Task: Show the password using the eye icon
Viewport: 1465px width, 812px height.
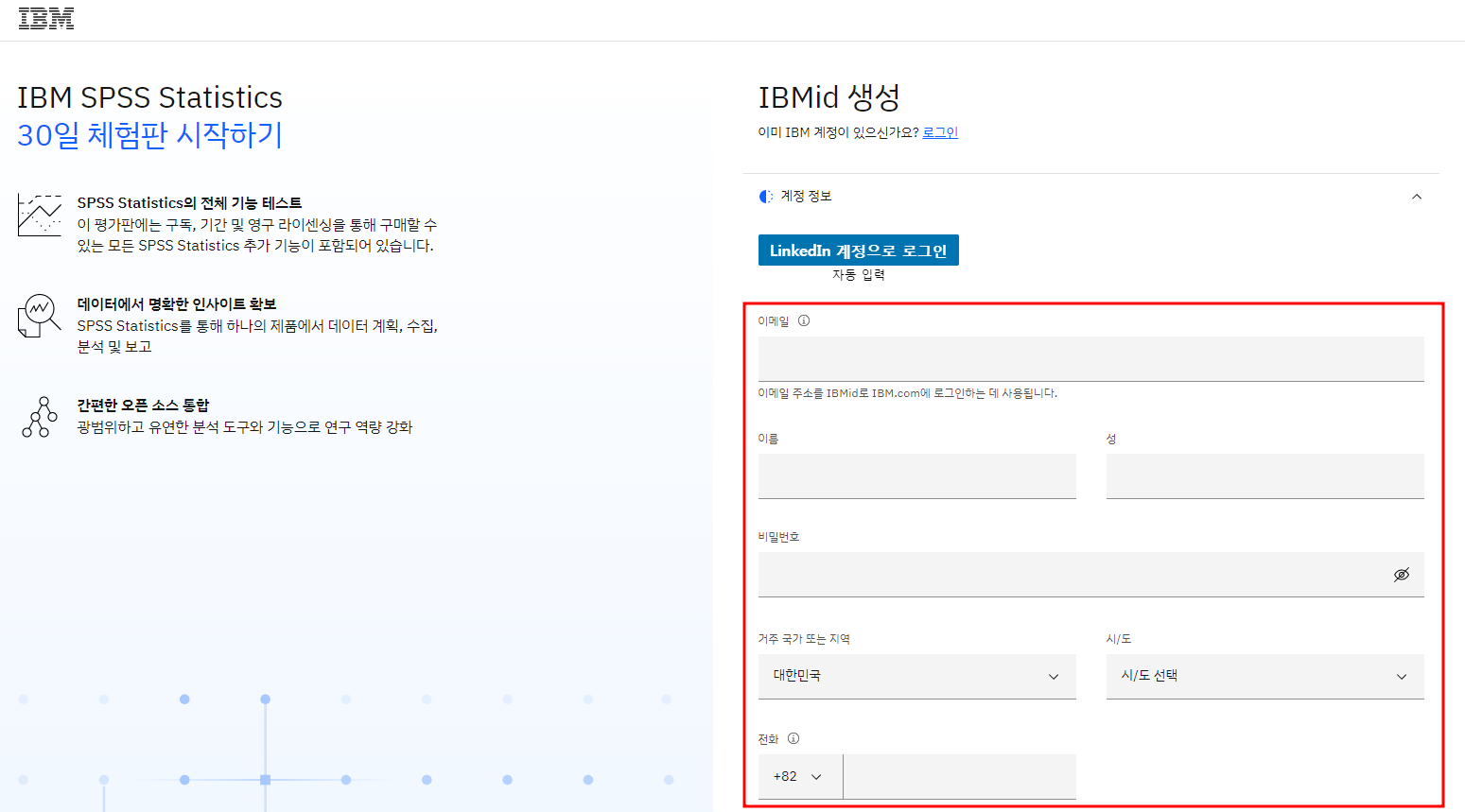Action: (1403, 574)
